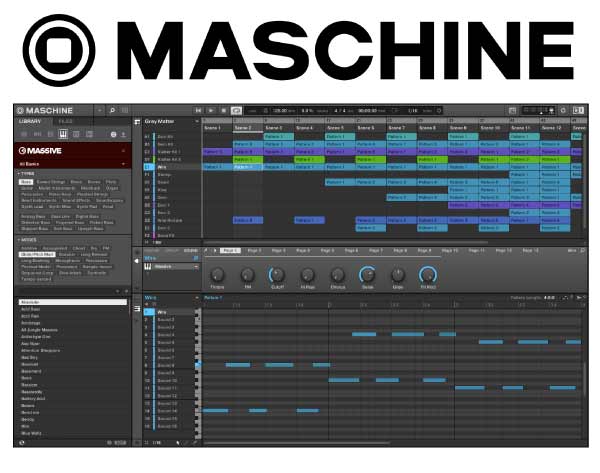Select the Bass type tag
The image size is (600, 473).
[x=26, y=182]
